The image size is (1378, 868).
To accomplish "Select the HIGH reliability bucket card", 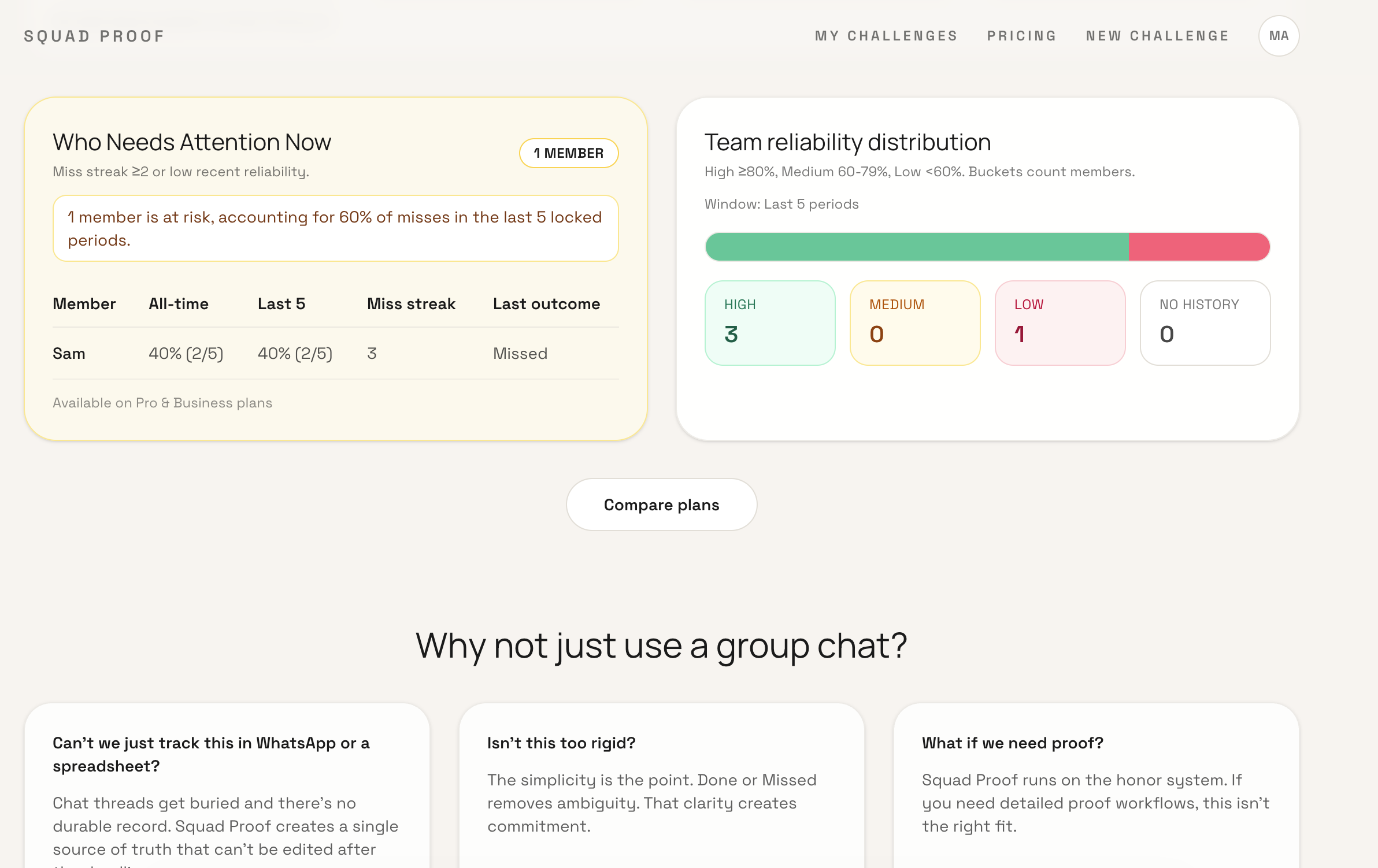I will click(770, 322).
